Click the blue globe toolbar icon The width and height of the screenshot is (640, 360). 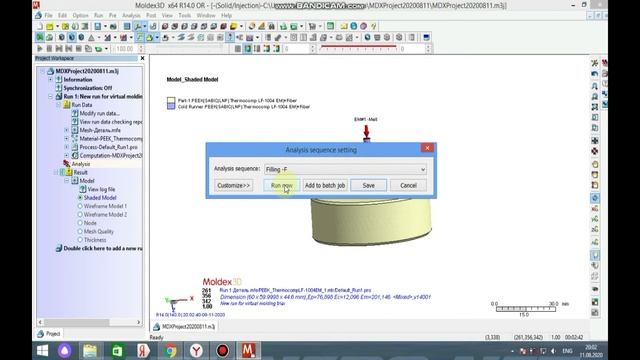coord(353,27)
